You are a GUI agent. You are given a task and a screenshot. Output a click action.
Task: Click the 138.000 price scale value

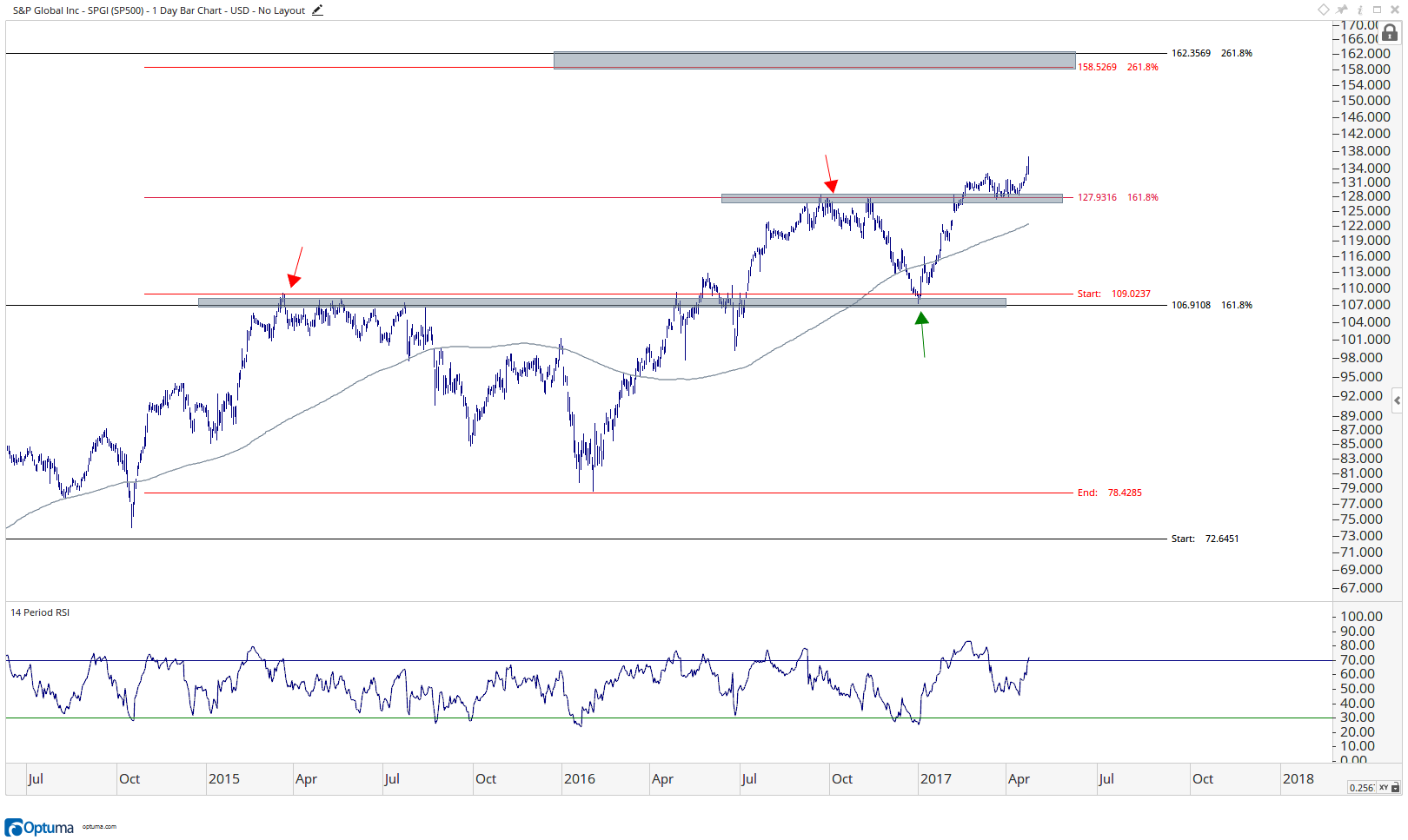coord(1365,150)
